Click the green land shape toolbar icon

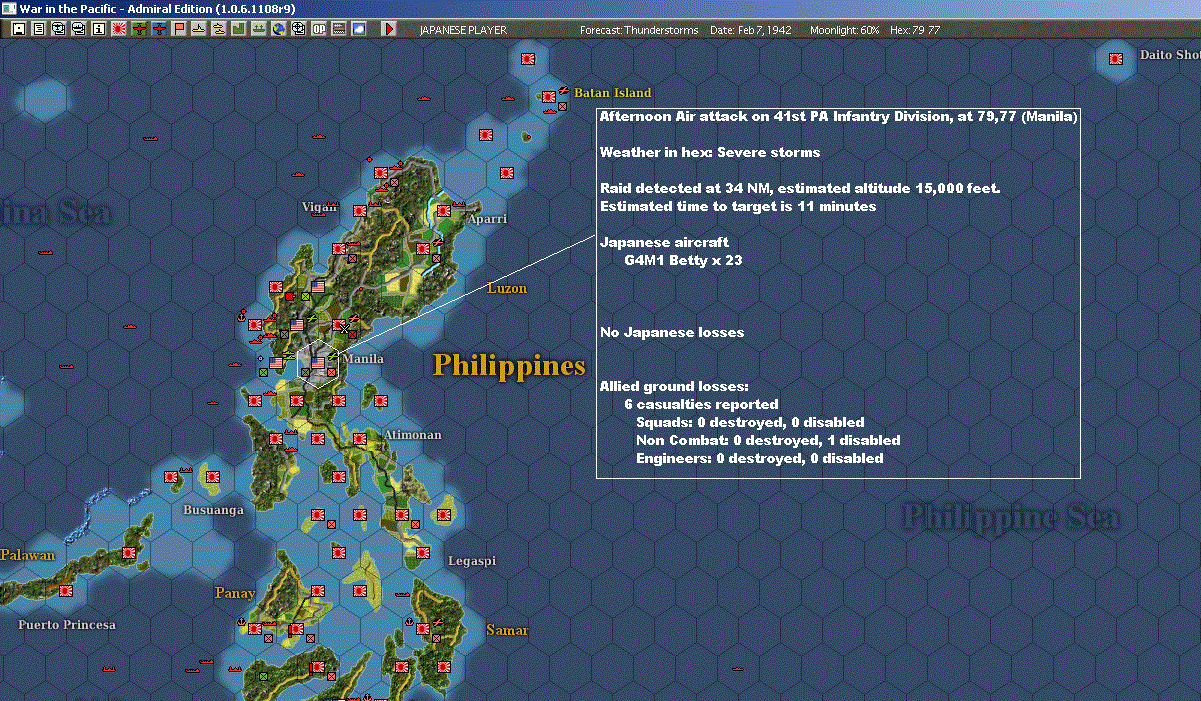[238, 29]
